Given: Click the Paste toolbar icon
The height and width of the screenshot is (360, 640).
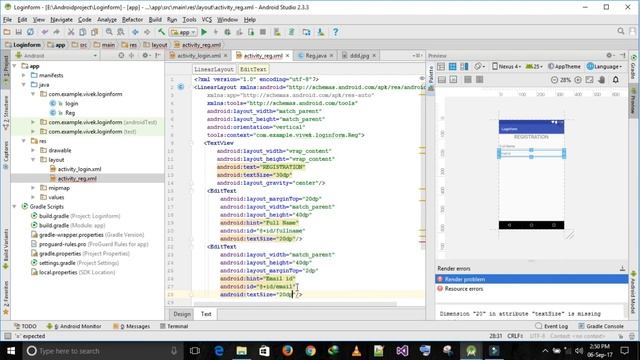Looking at the screenshot, I should (x=94, y=32).
